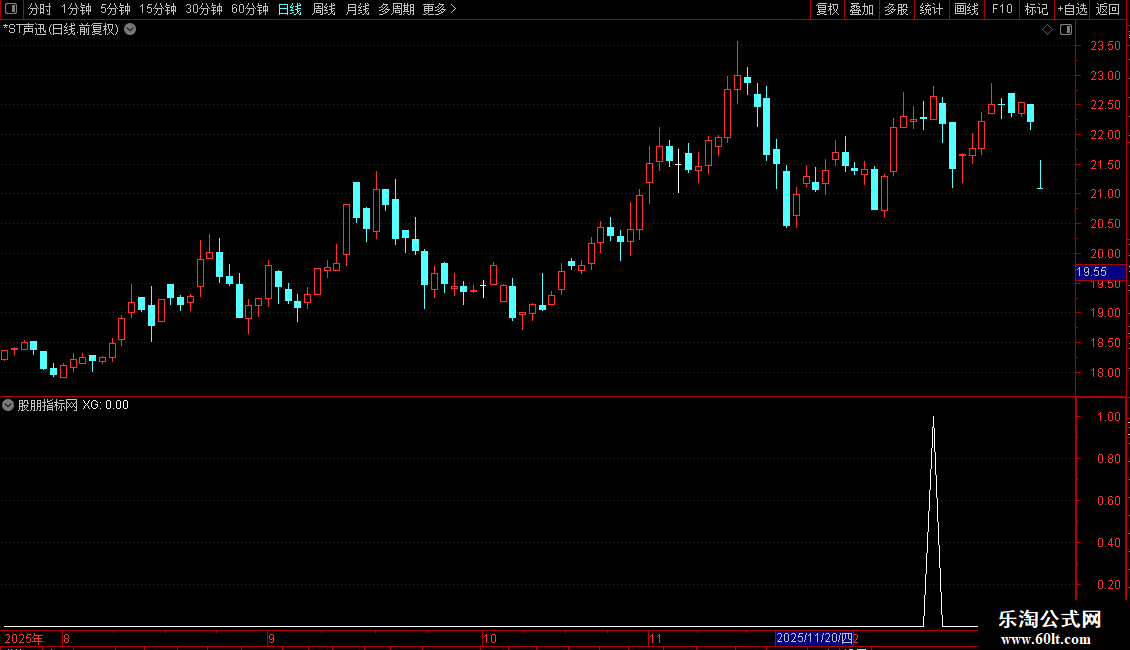Select the 日线 daily period
The width and height of the screenshot is (1130, 650).
click(290, 9)
